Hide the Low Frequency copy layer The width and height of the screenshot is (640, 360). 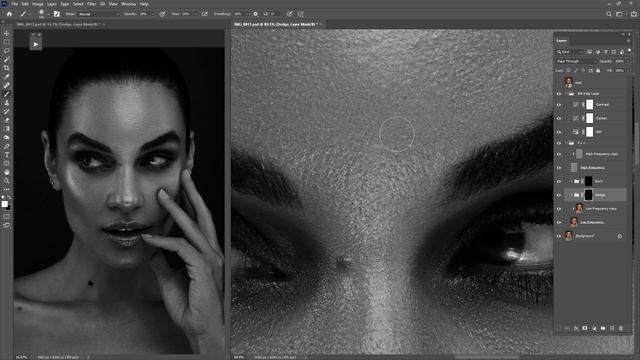[559, 209]
